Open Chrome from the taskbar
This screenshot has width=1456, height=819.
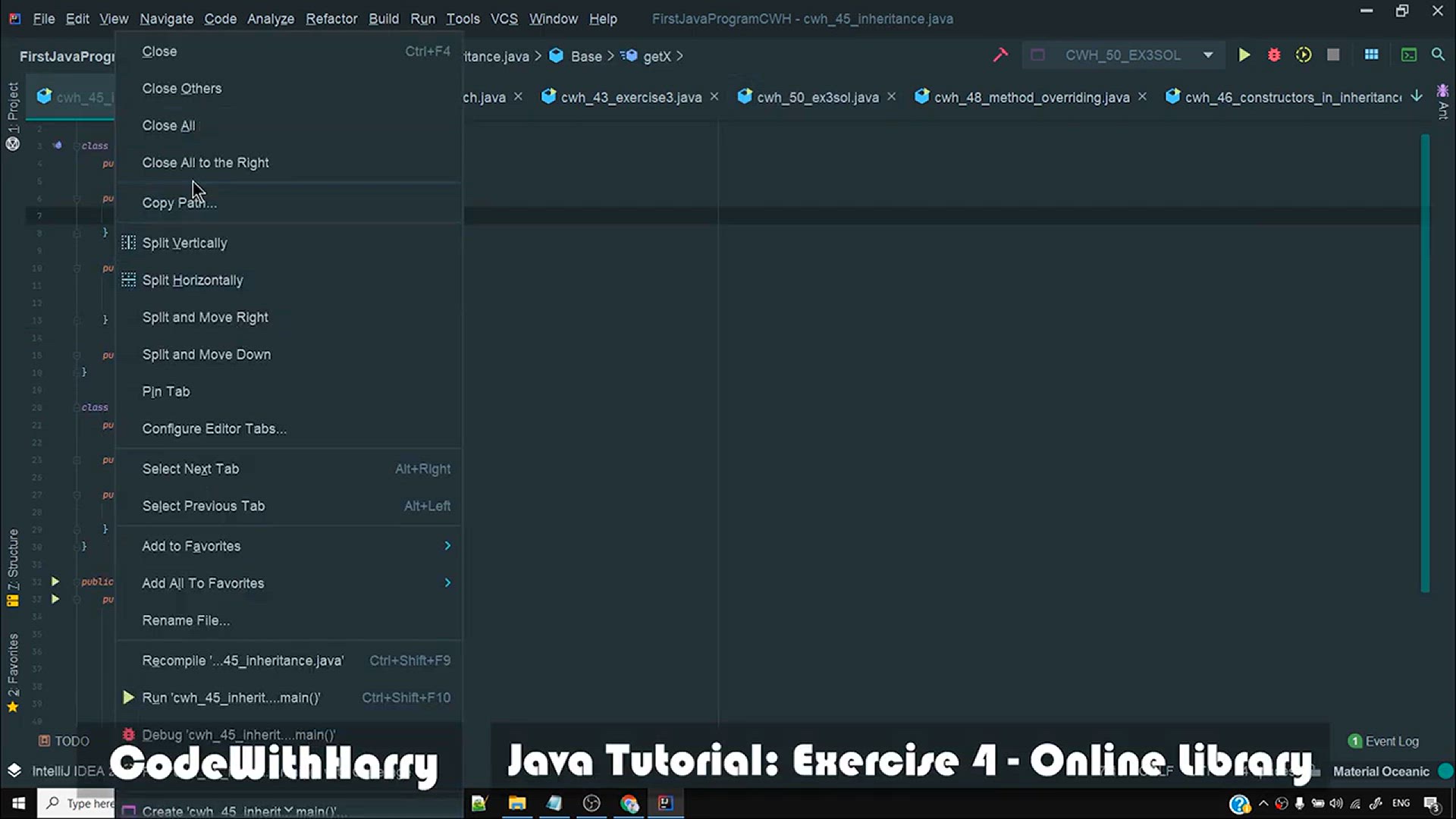click(629, 803)
